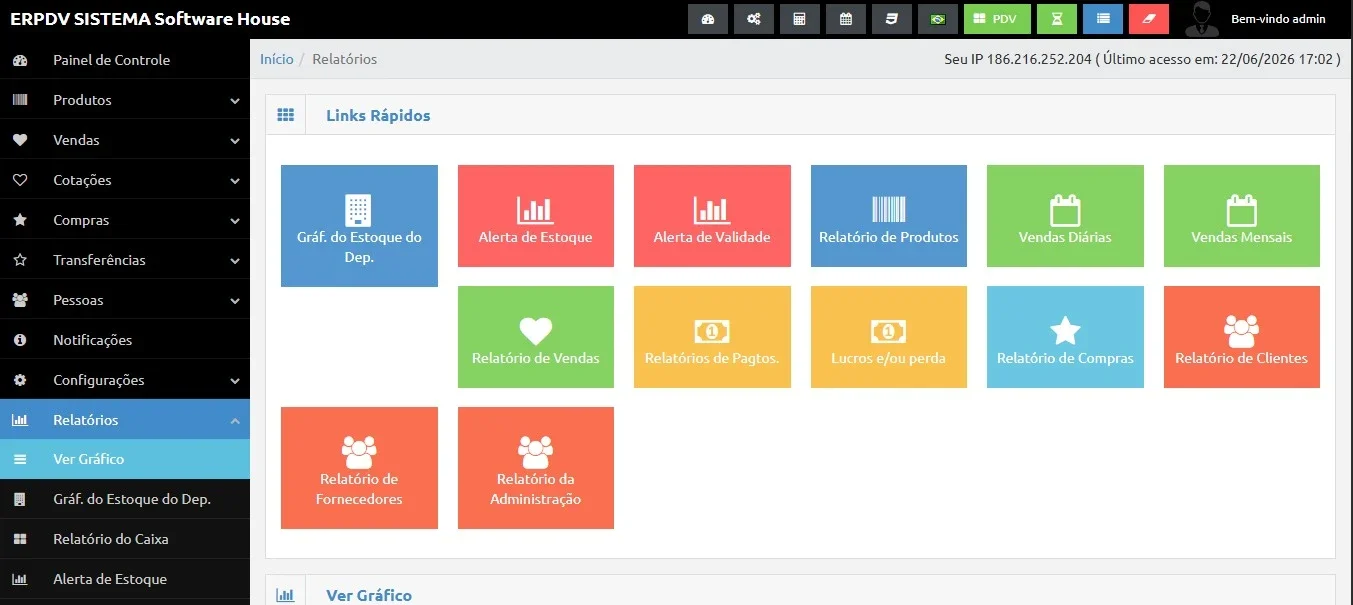Select Alerta de Estoque sidebar item
The height and width of the screenshot is (605, 1353).
[x=125, y=579]
